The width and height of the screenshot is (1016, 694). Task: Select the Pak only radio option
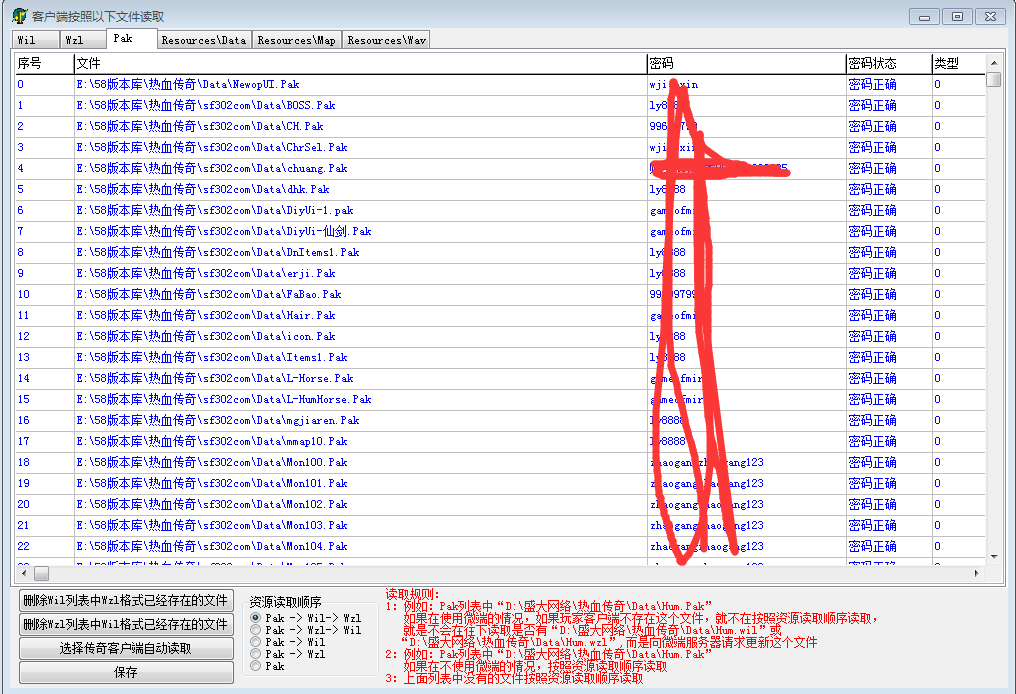[x=256, y=666]
